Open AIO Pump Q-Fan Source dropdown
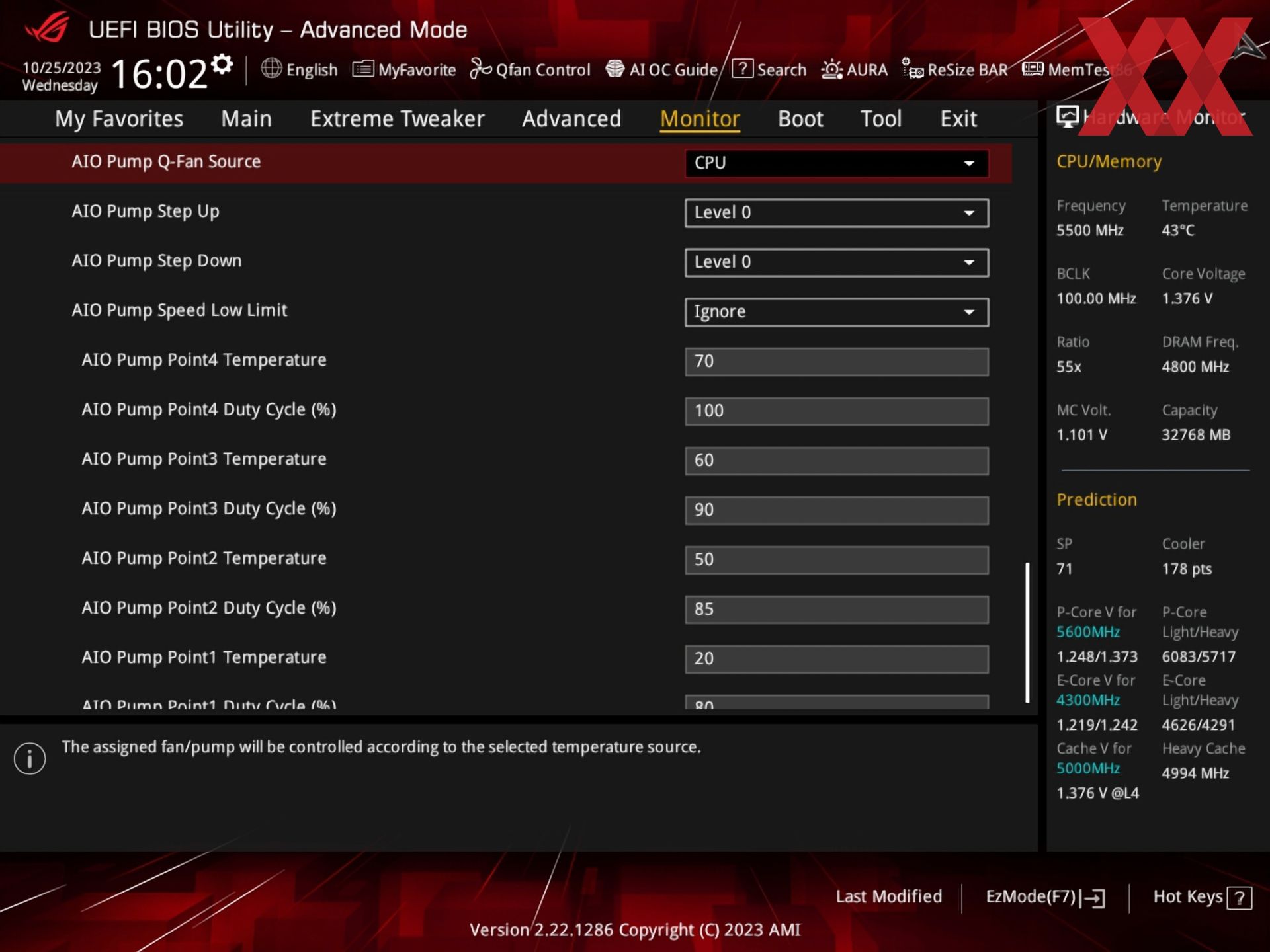The width and height of the screenshot is (1270, 952). pyautogui.click(x=837, y=163)
